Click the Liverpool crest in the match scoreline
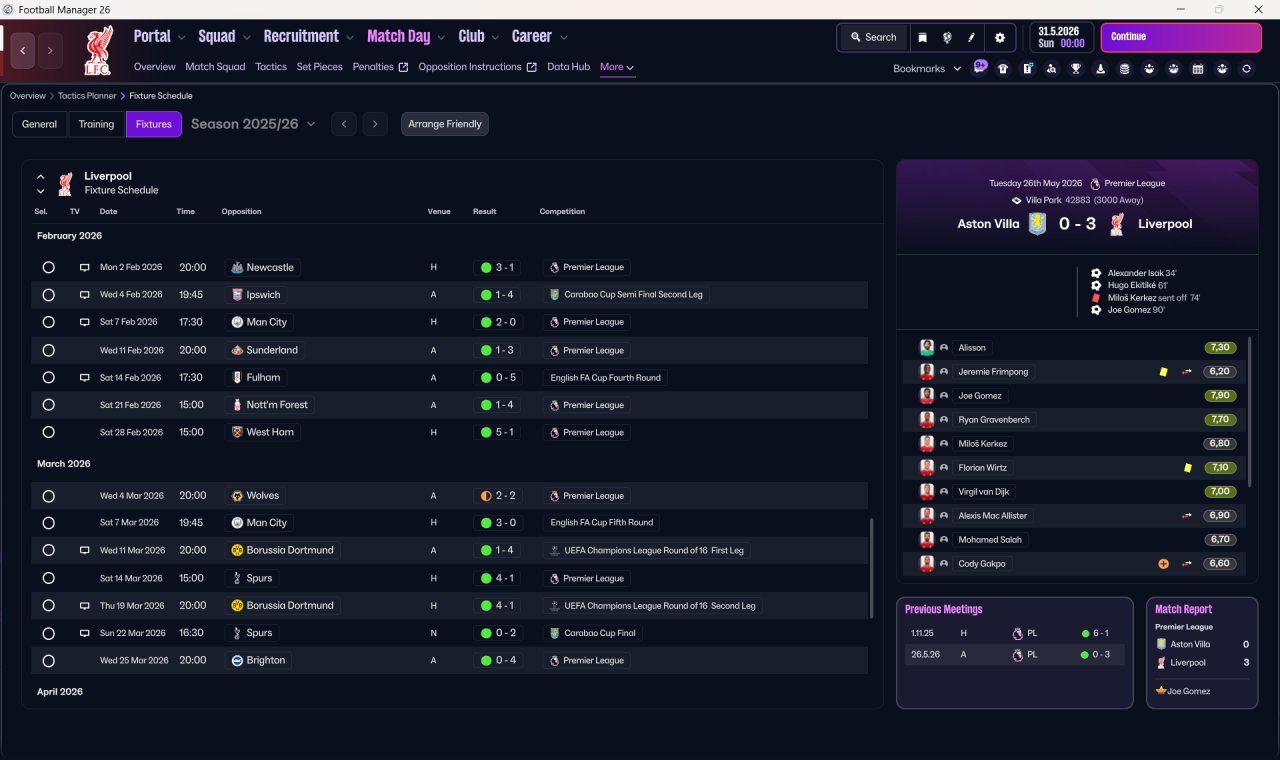The height and width of the screenshot is (760, 1280). click(1117, 224)
